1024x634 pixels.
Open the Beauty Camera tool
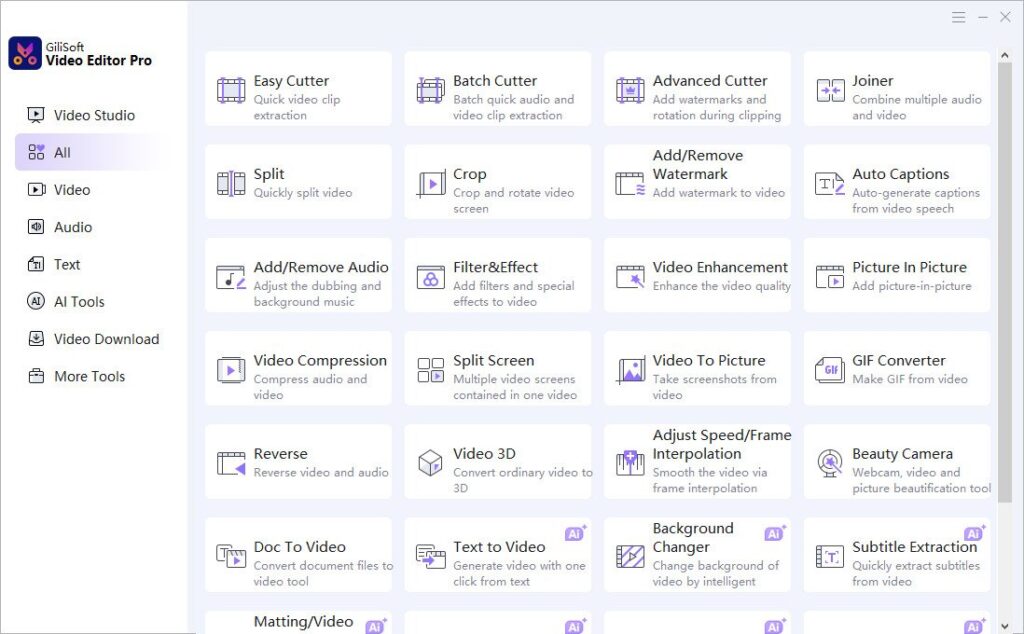pos(896,461)
